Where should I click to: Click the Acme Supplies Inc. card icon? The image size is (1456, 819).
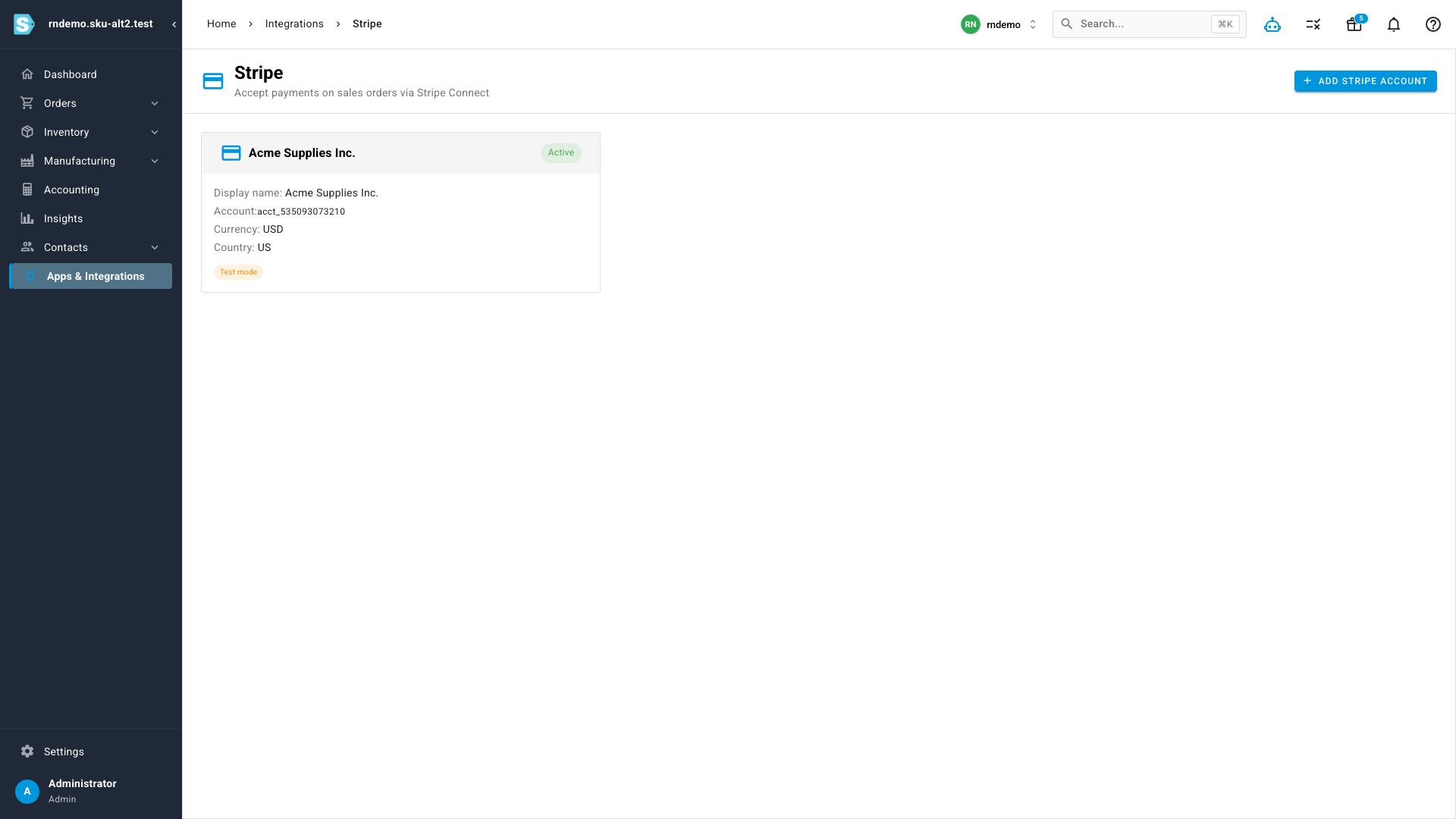click(x=231, y=153)
